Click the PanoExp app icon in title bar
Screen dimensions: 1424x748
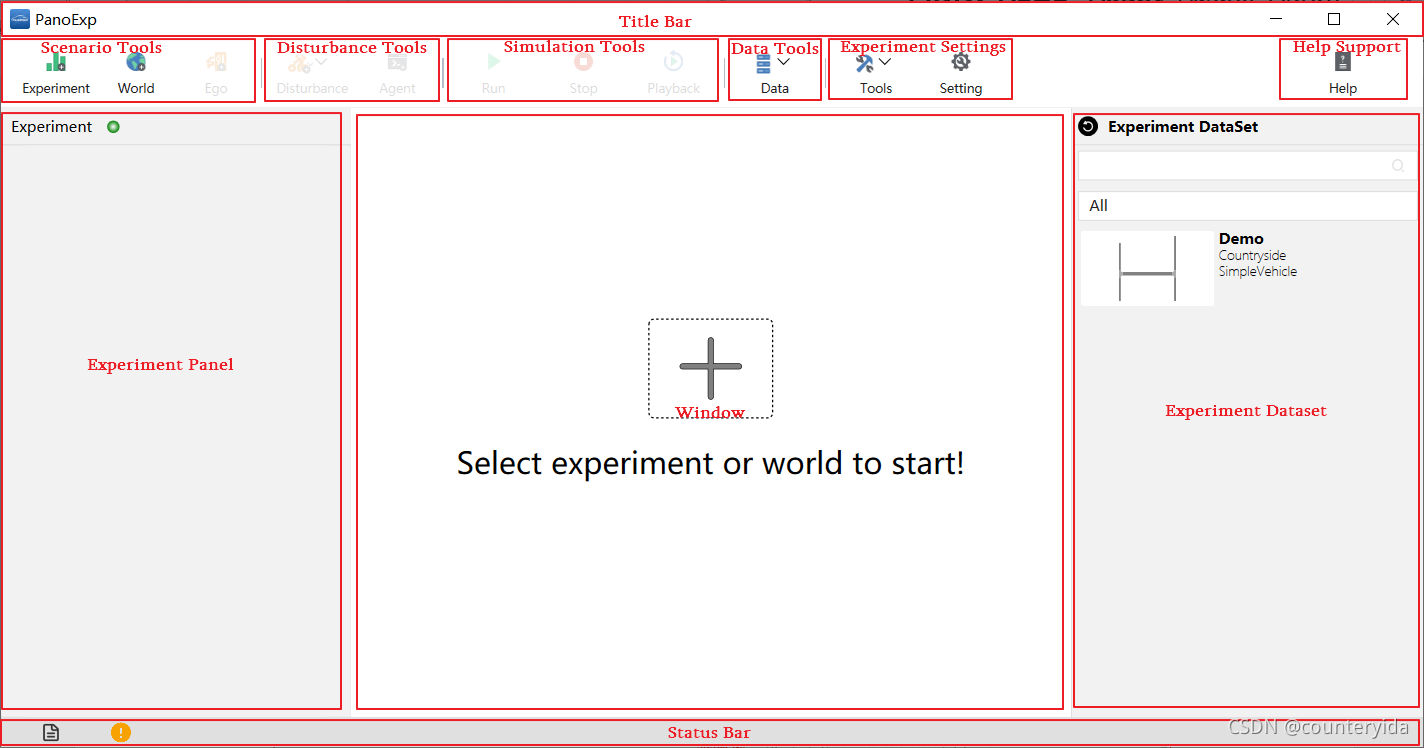[x=20, y=19]
